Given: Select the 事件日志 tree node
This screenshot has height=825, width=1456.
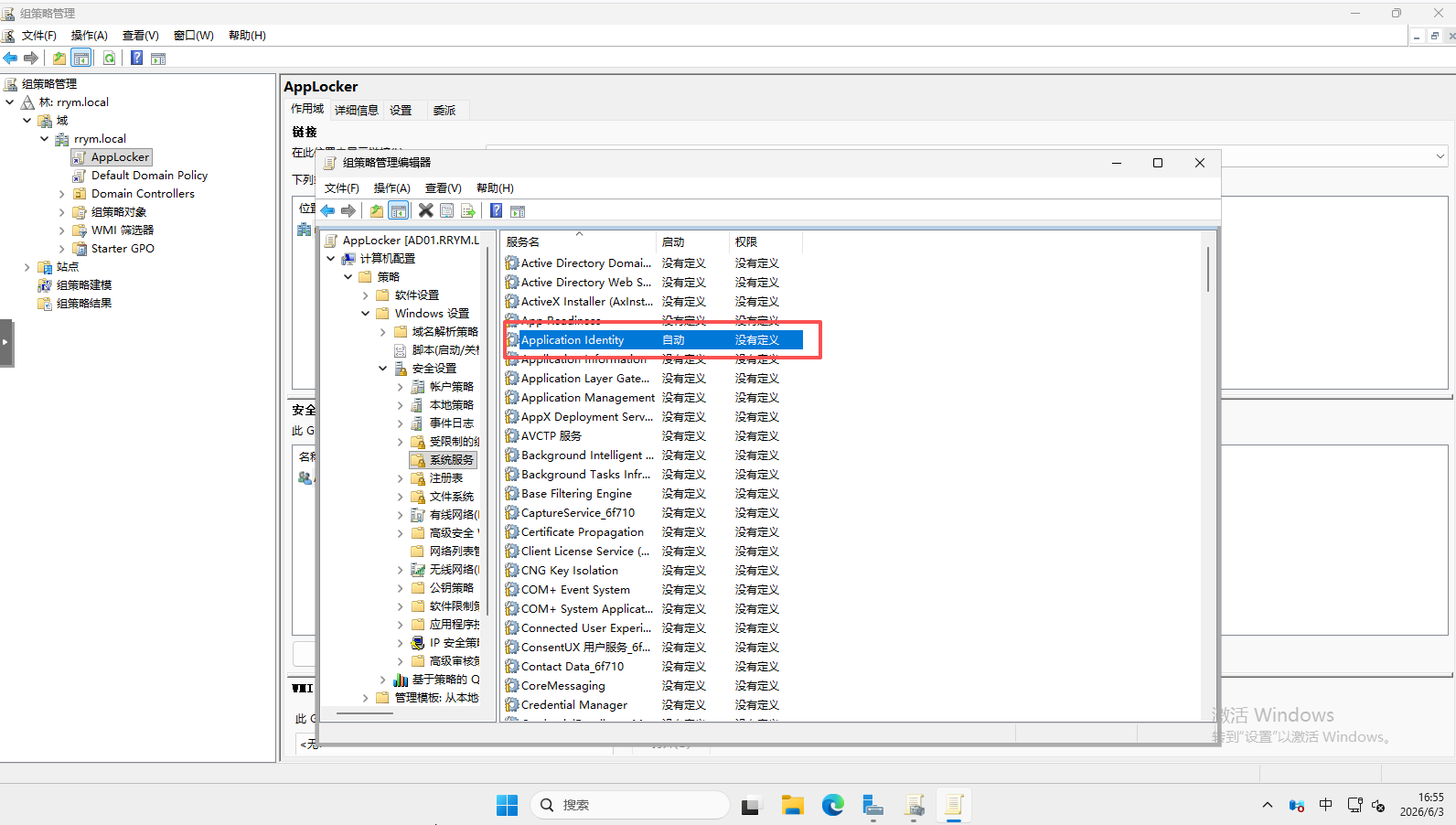Looking at the screenshot, I should (x=444, y=423).
